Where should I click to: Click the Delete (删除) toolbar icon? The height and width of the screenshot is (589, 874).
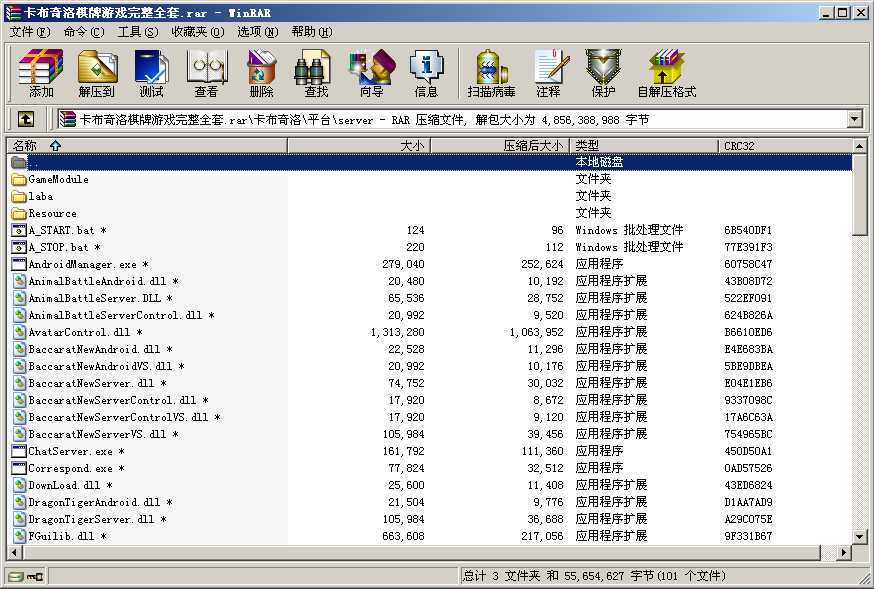click(x=261, y=73)
